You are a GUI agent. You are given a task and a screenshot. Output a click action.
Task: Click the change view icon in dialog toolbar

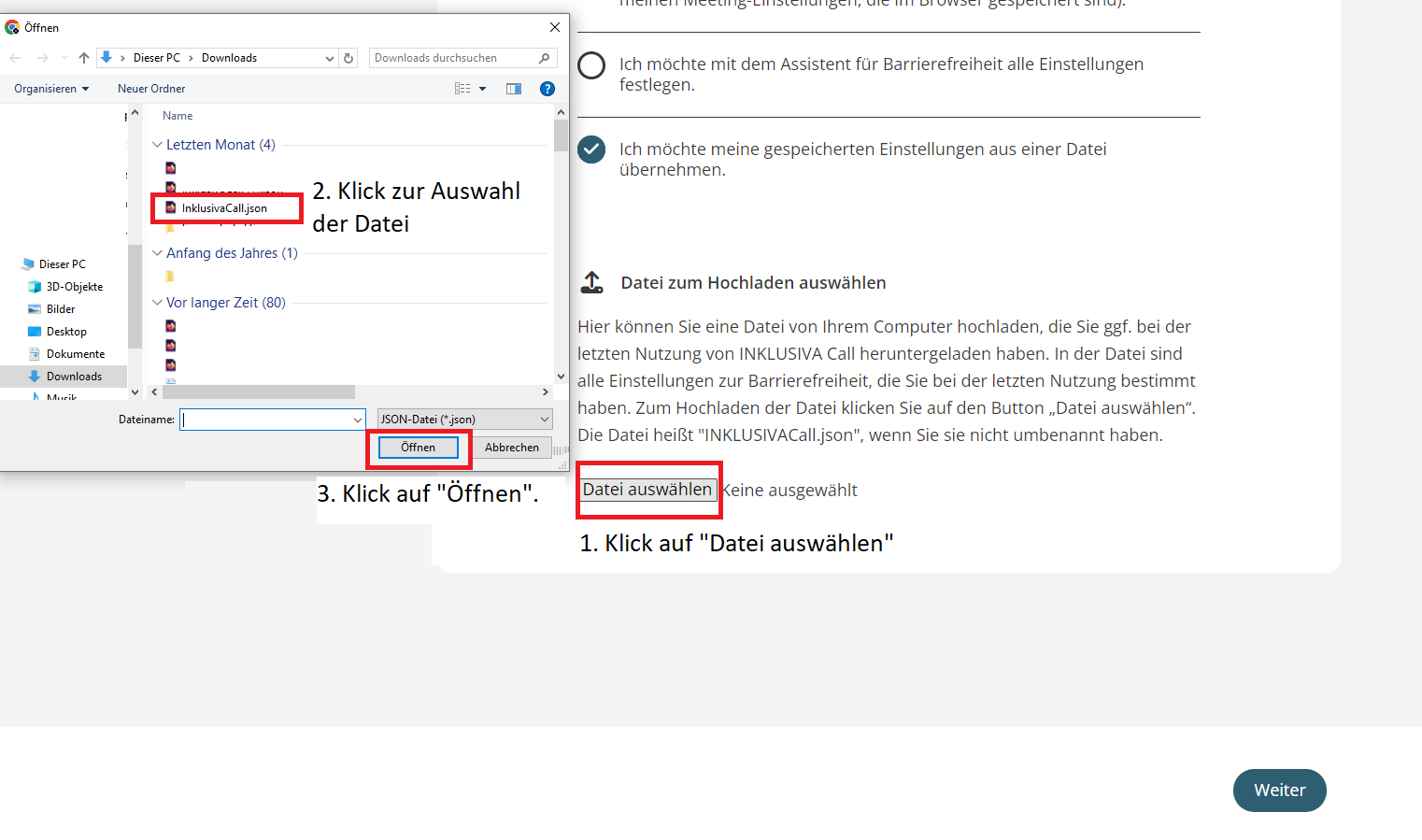coord(462,89)
